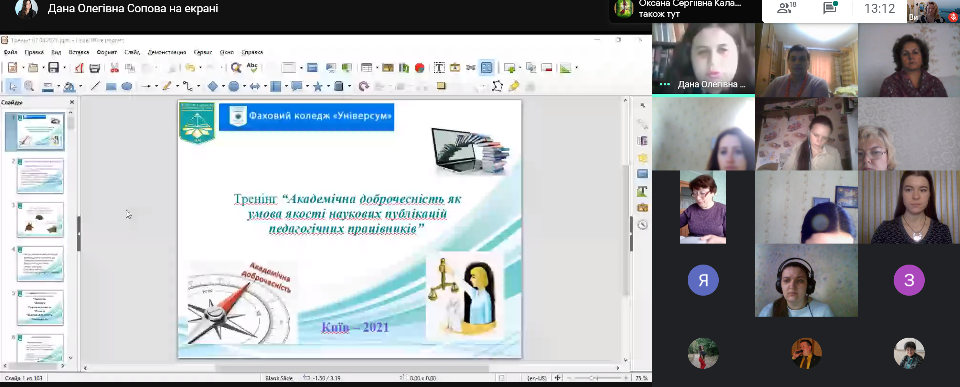Expand the Insert Table dropdown arrow
This screenshot has width=960, height=387.
[x=378, y=67]
